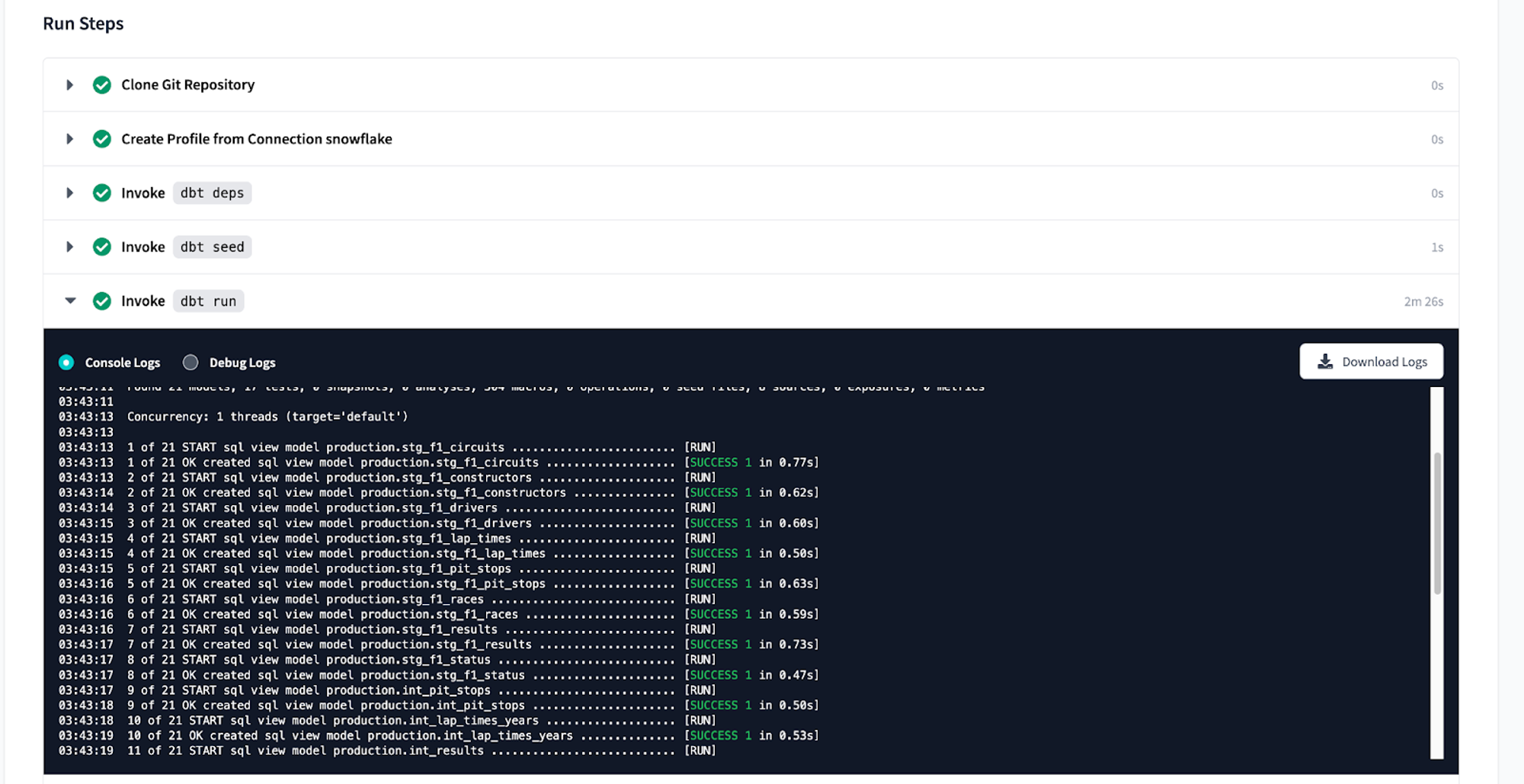The height and width of the screenshot is (784, 1524).
Task: Expand the Create Profile from Connection step
Action: [x=69, y=139]
